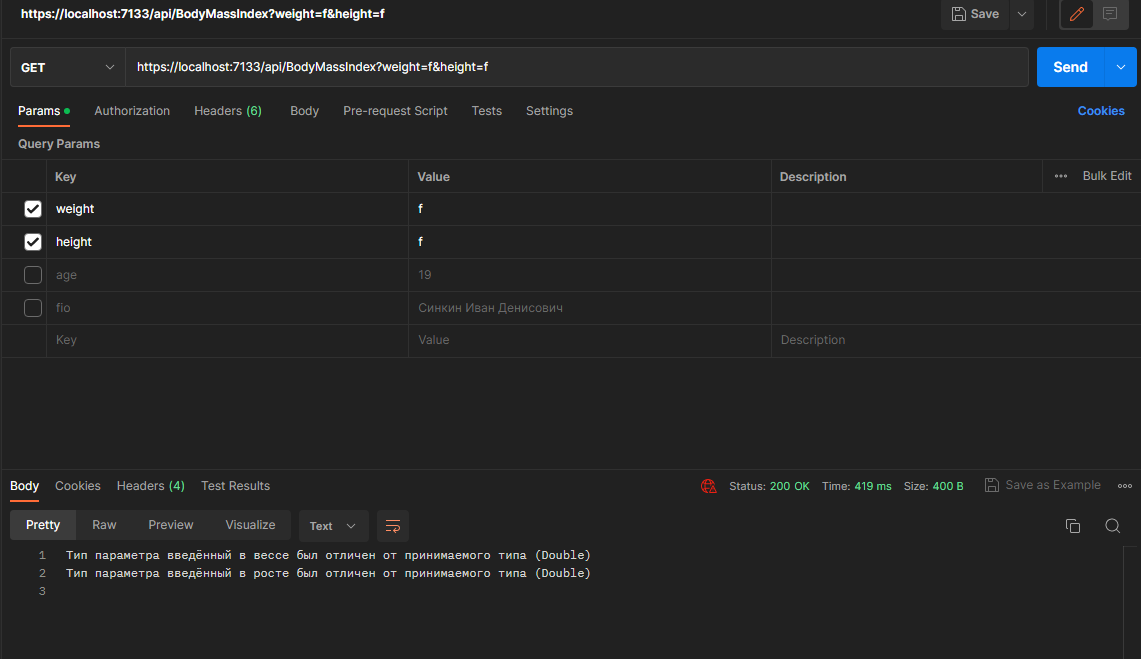This screenshot has height=659, width=1141.
Task: Enable the age parameter checkbox
Action: (x=32, y=274)
